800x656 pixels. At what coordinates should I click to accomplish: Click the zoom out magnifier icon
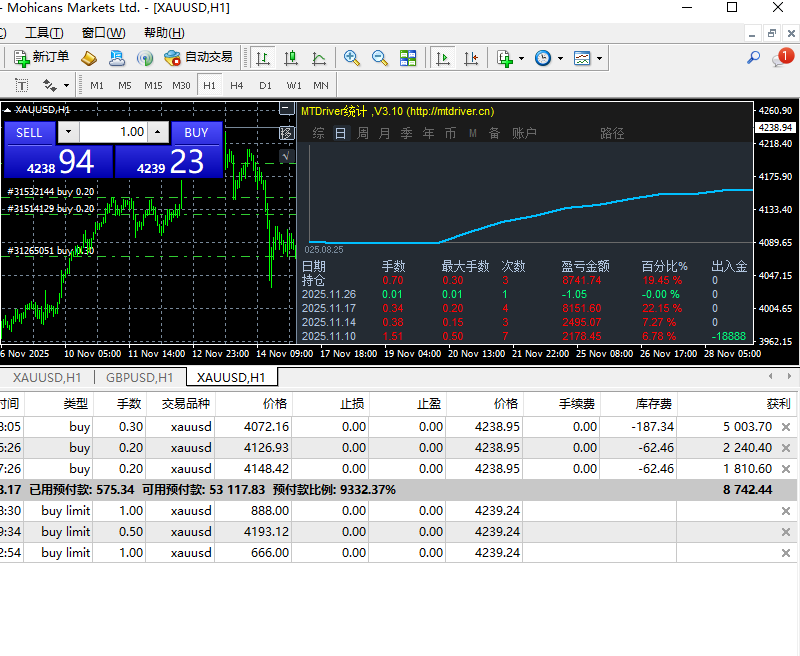click(380, 58)
